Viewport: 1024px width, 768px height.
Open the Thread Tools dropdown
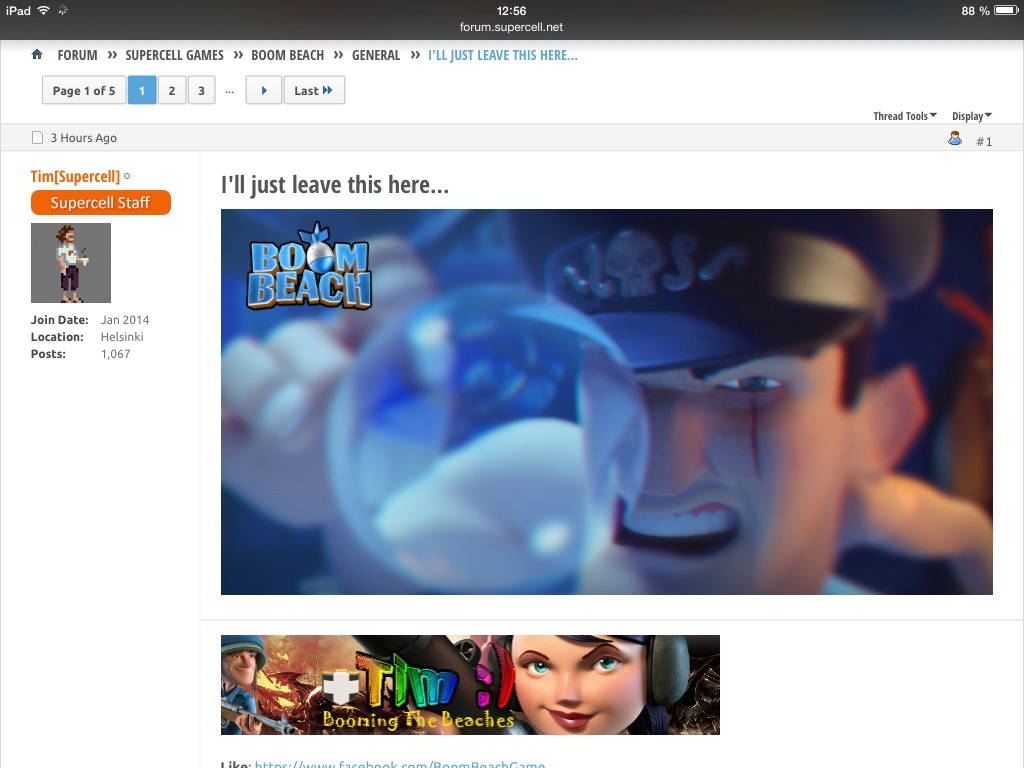coord(904,116)
